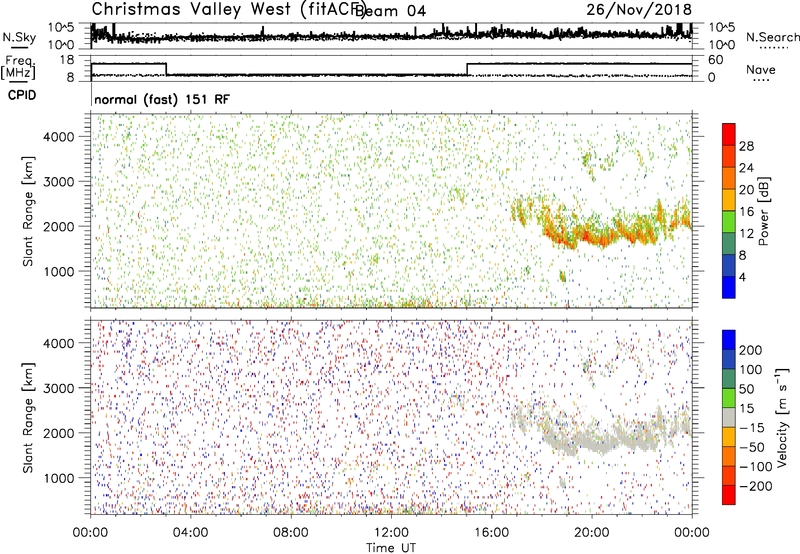Click the 'Nave' legend label

coord(761,70)
